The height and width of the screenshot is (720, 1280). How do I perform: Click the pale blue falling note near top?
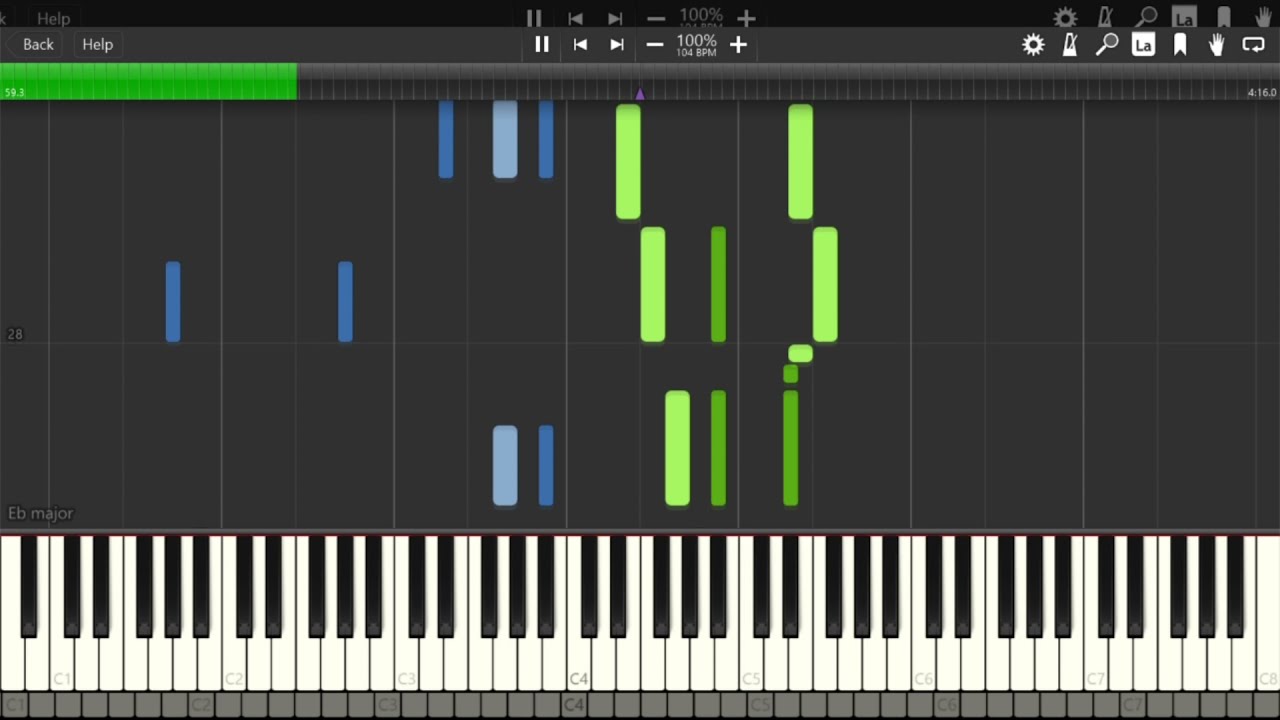505,139
